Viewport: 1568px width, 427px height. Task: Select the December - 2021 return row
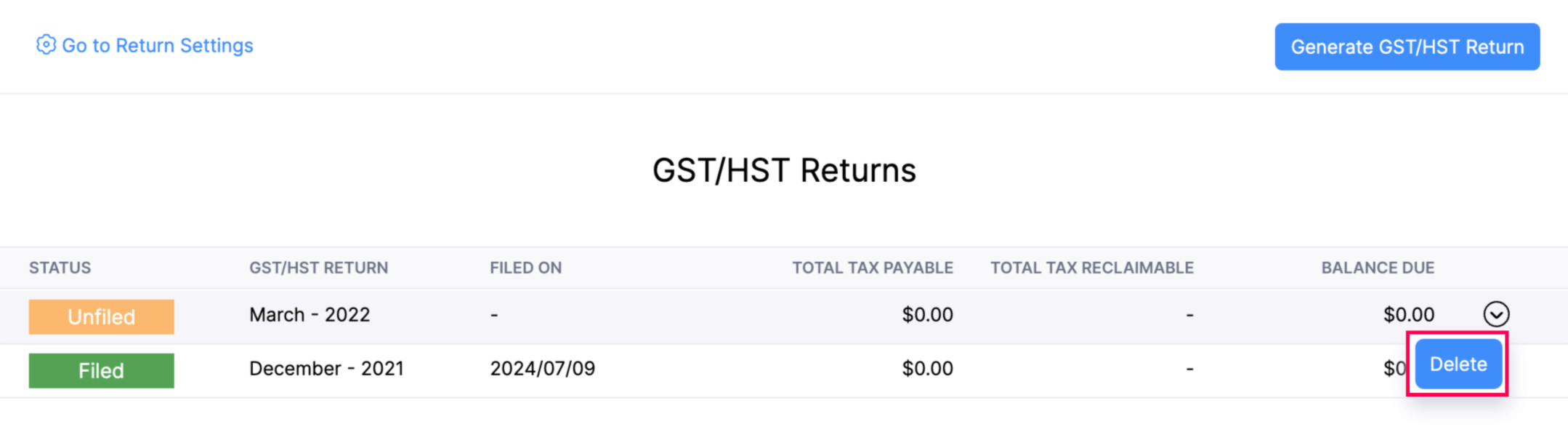(326, 369)
